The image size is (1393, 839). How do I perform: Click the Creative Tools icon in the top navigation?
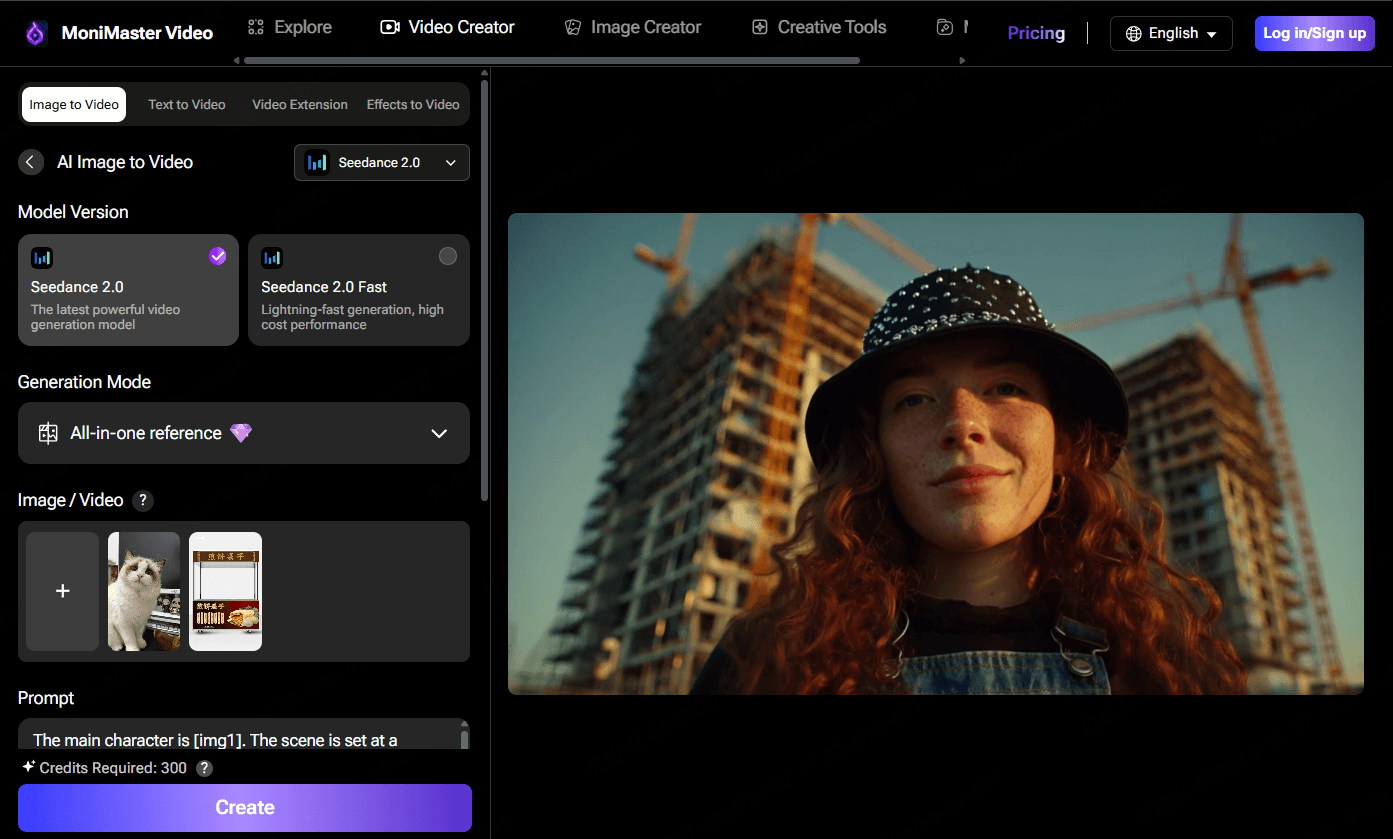point(760,27)
